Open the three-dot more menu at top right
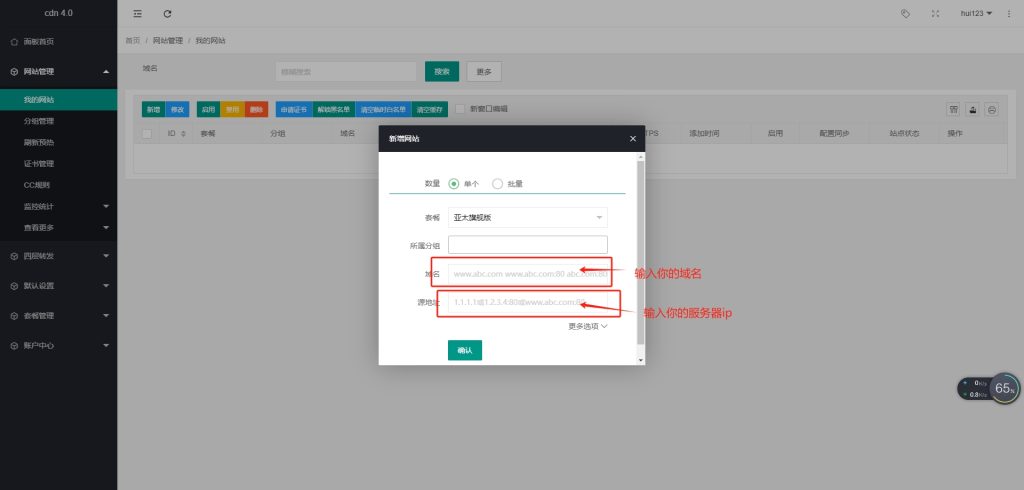Screen dimensions: 1024x490 [x=1009, y=13]
